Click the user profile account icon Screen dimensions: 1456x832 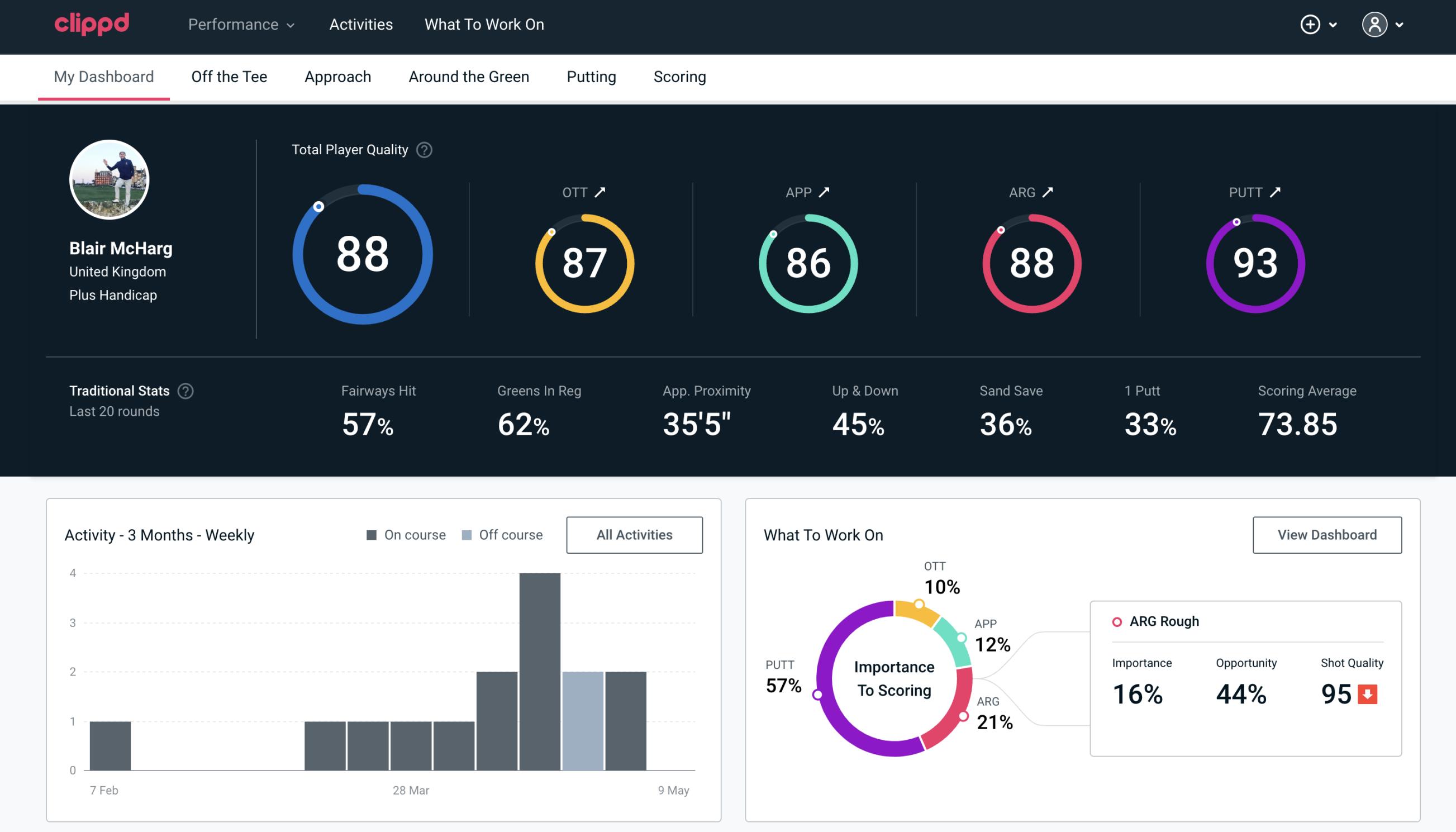coord(1375,25)
